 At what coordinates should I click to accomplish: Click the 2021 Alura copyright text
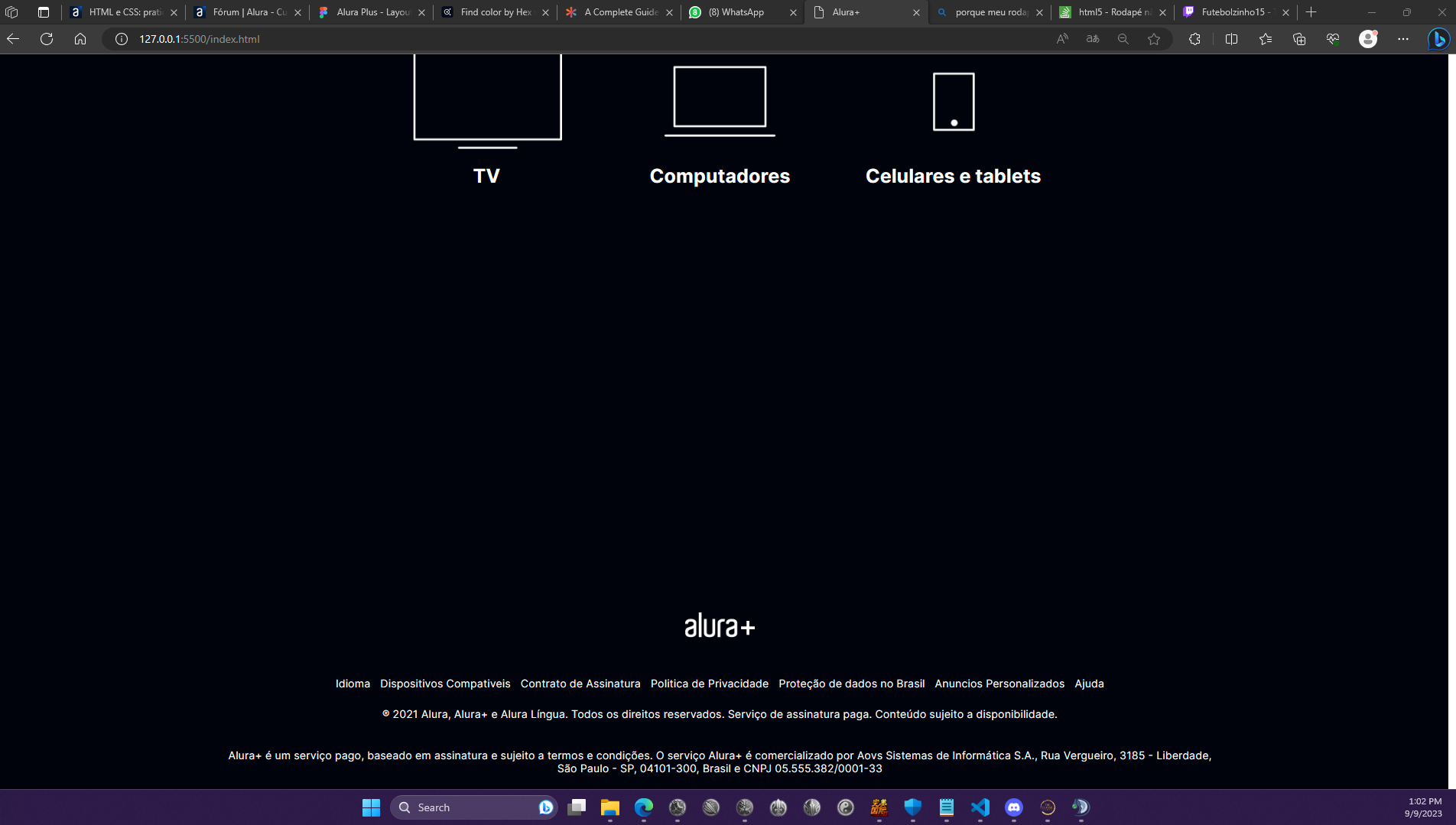click(720, 714)
